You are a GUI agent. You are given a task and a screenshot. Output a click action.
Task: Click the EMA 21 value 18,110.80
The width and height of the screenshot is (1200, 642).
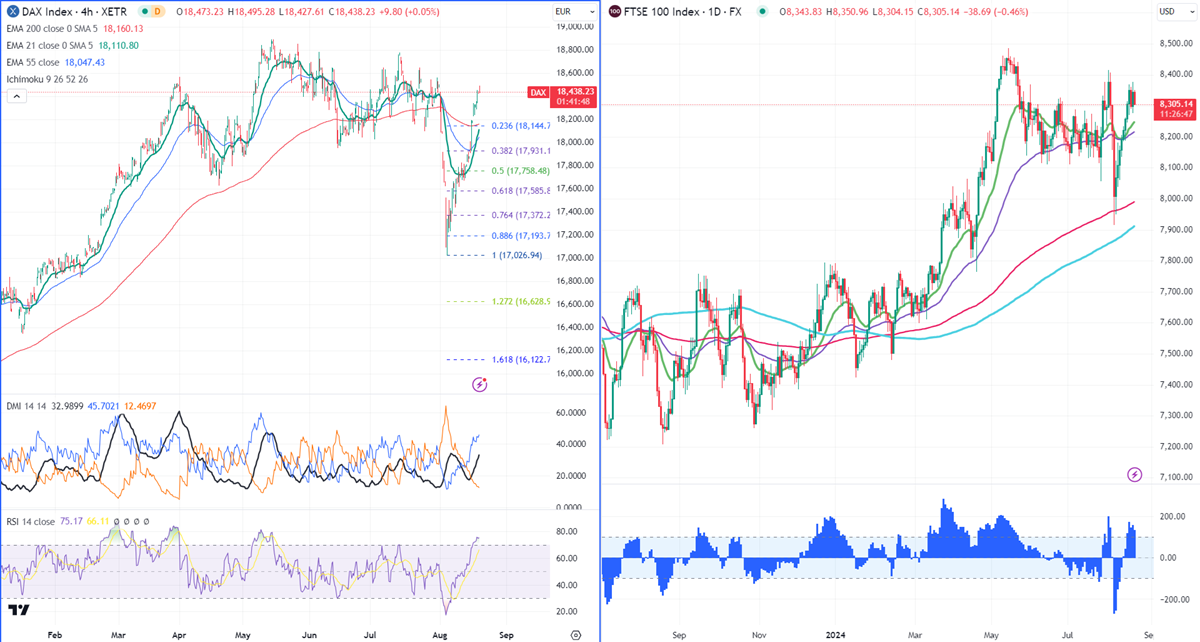pyautogui.click(x=119, y=45)
